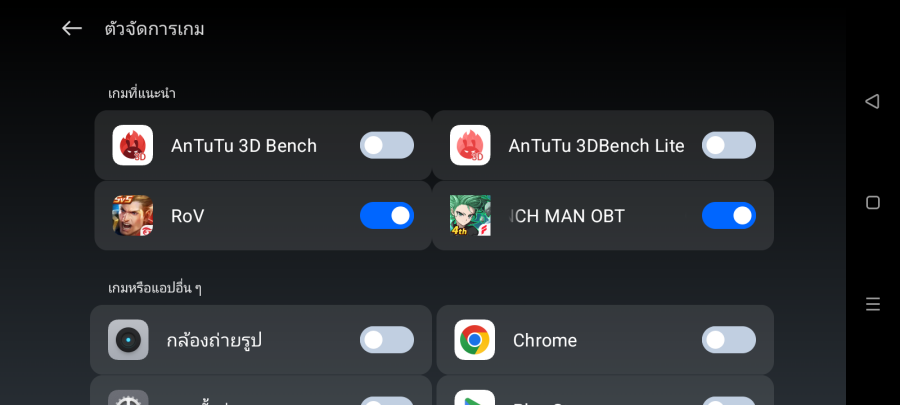Image resolution: width=900 pixels, height=405 pixels.
Task: Tap the camera app icon
Action: tap(129, 340)
